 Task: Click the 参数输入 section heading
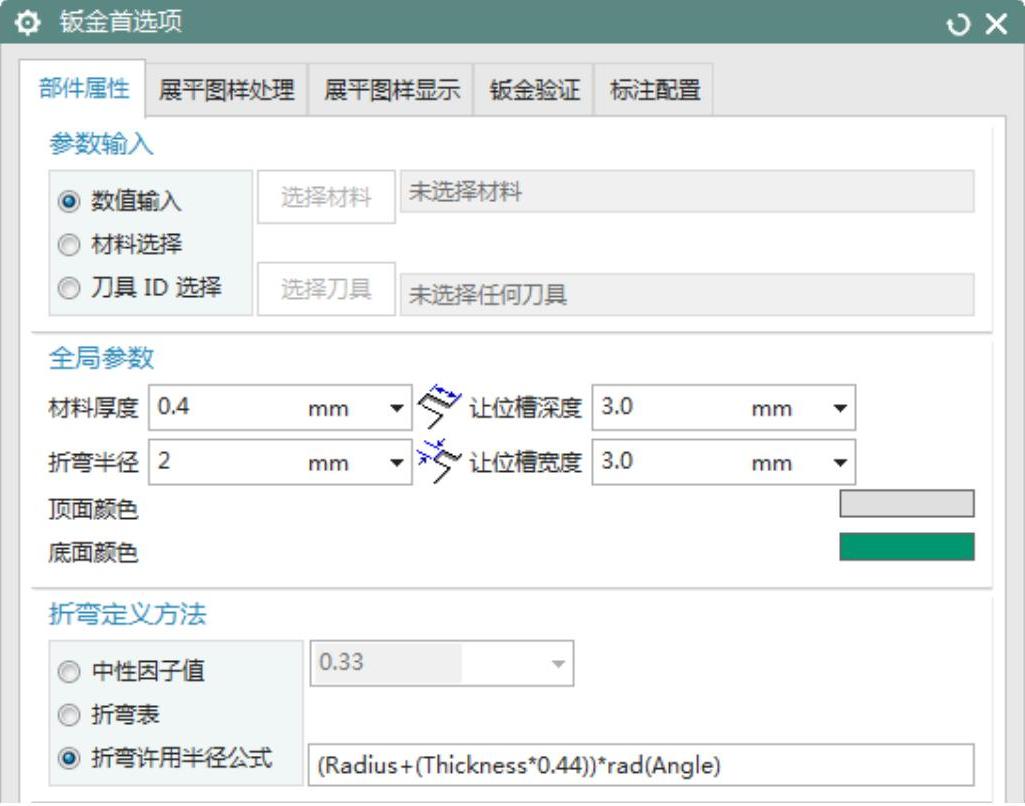101,143
